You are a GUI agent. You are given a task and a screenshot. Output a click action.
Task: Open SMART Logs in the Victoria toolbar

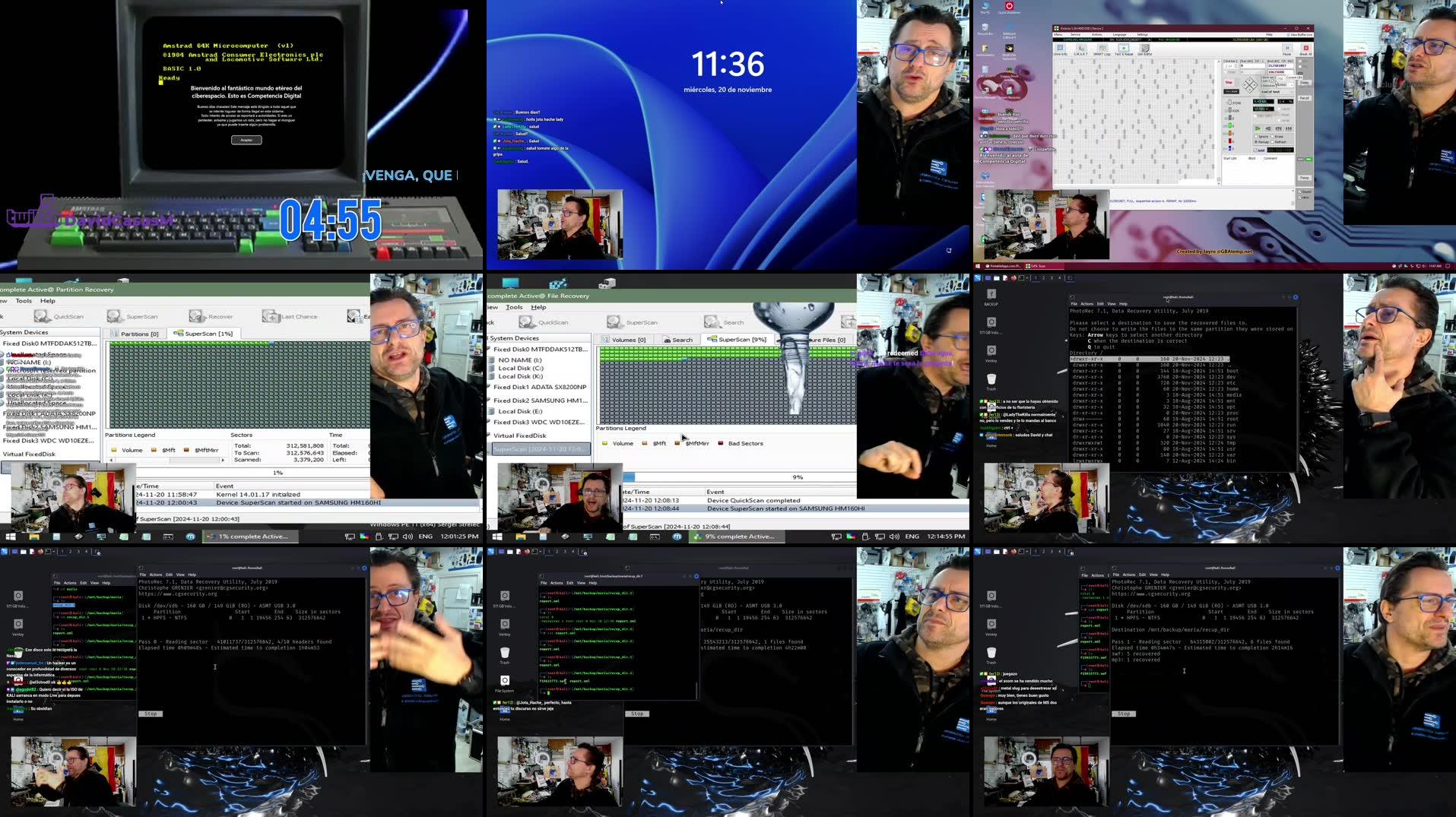[1102, 49]
